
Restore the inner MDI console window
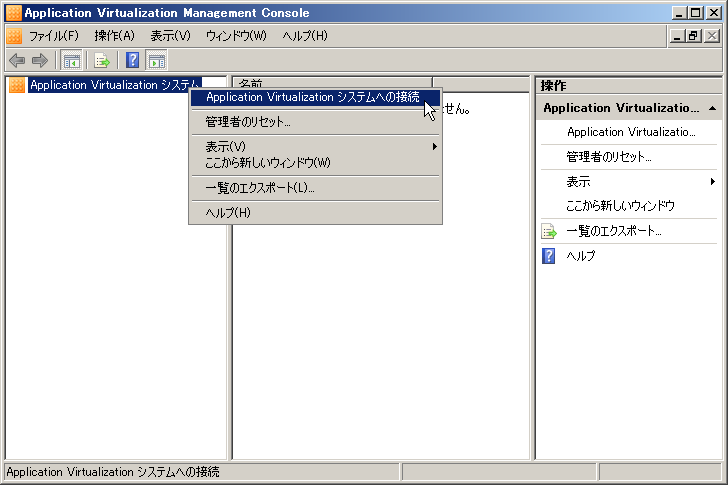[x=693, y=36]
